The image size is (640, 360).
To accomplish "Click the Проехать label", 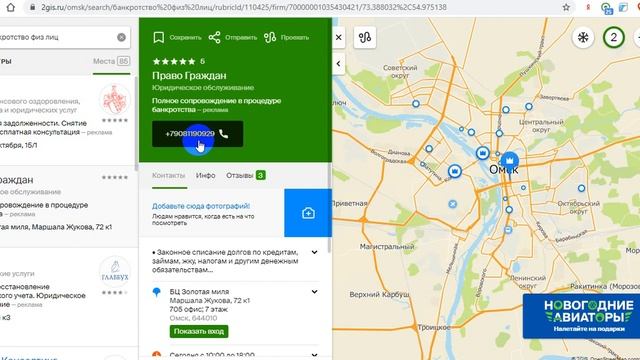I will (x=295, y=38).
